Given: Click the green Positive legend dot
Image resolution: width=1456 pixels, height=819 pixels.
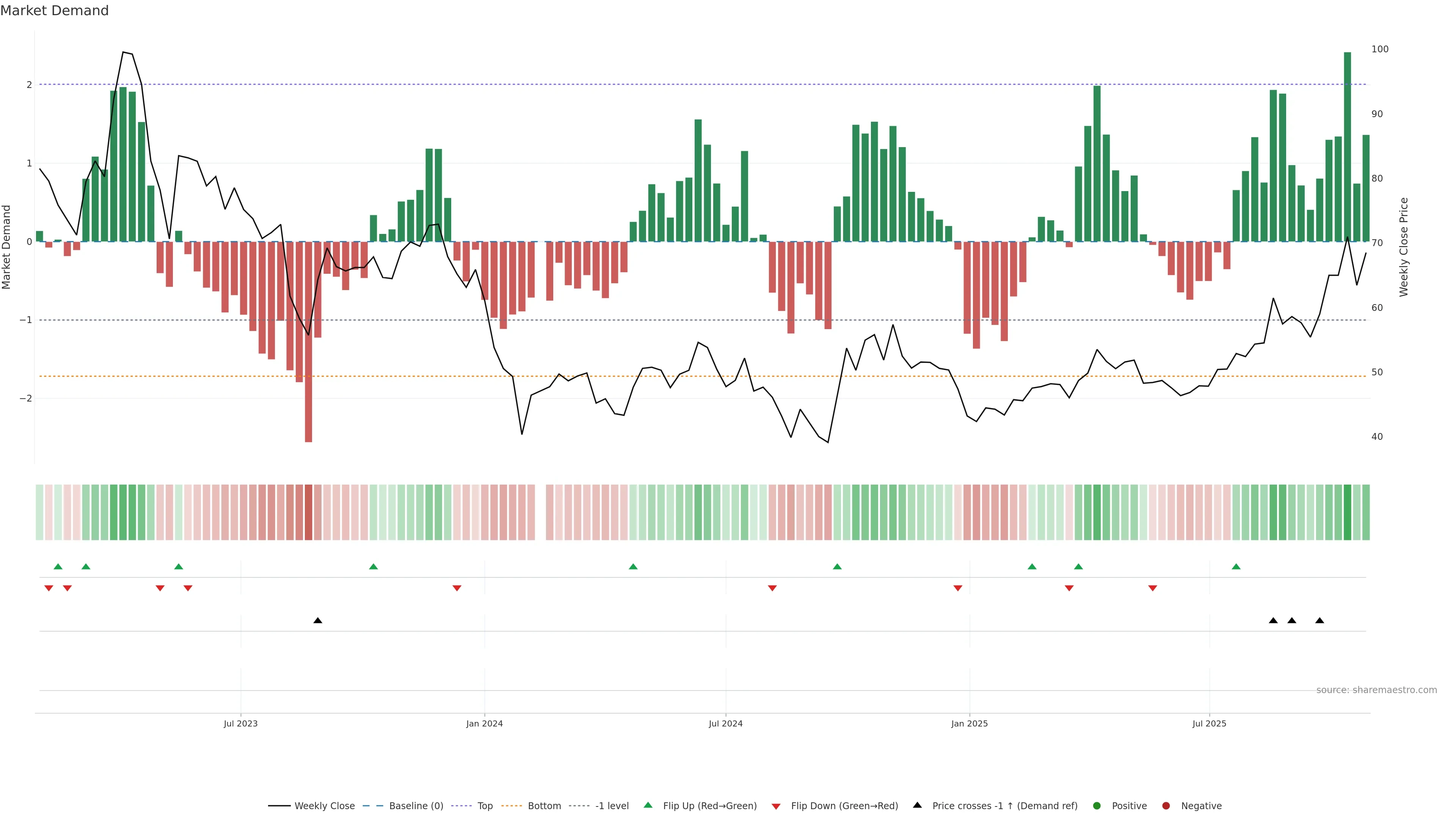Looking at the screenshot, I should point(1097,806).
